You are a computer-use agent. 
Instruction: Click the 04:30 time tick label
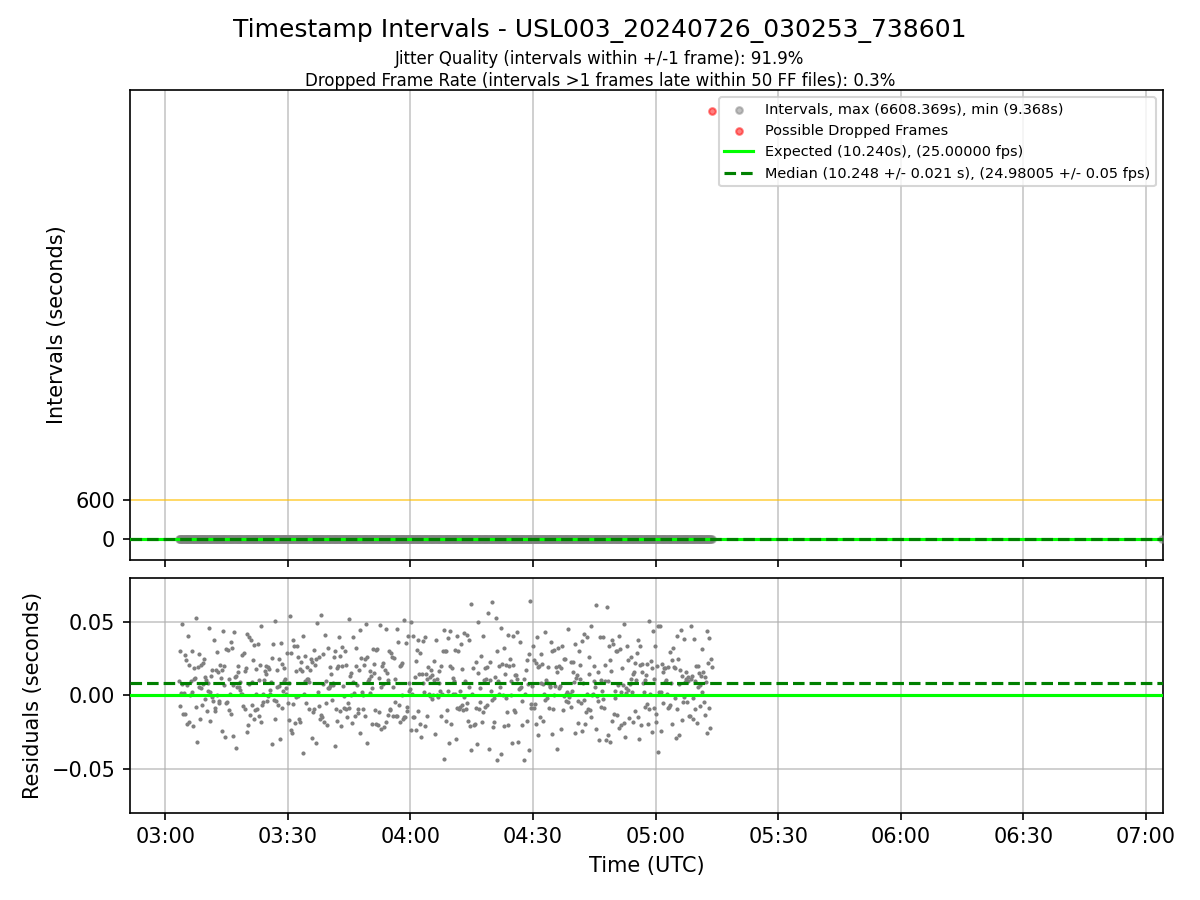(533, 835)
